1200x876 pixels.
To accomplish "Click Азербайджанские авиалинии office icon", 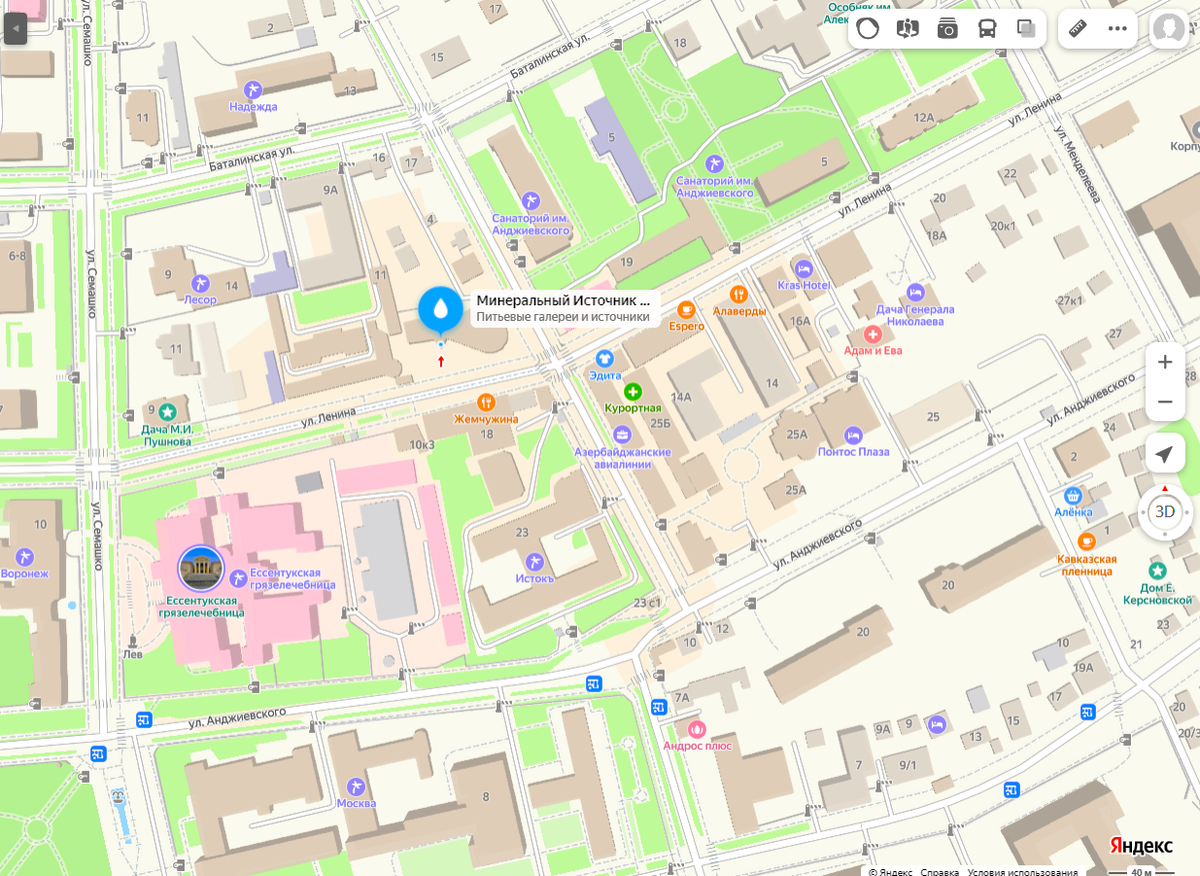I will click(x=622, y=435).
